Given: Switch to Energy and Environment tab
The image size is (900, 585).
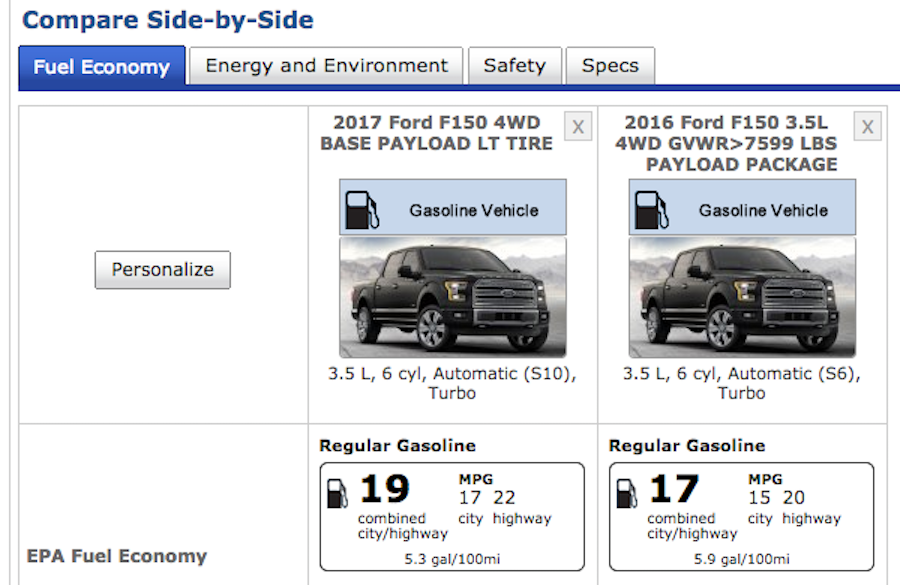Looking at the screenshot, I should click(x=326, y=66).
